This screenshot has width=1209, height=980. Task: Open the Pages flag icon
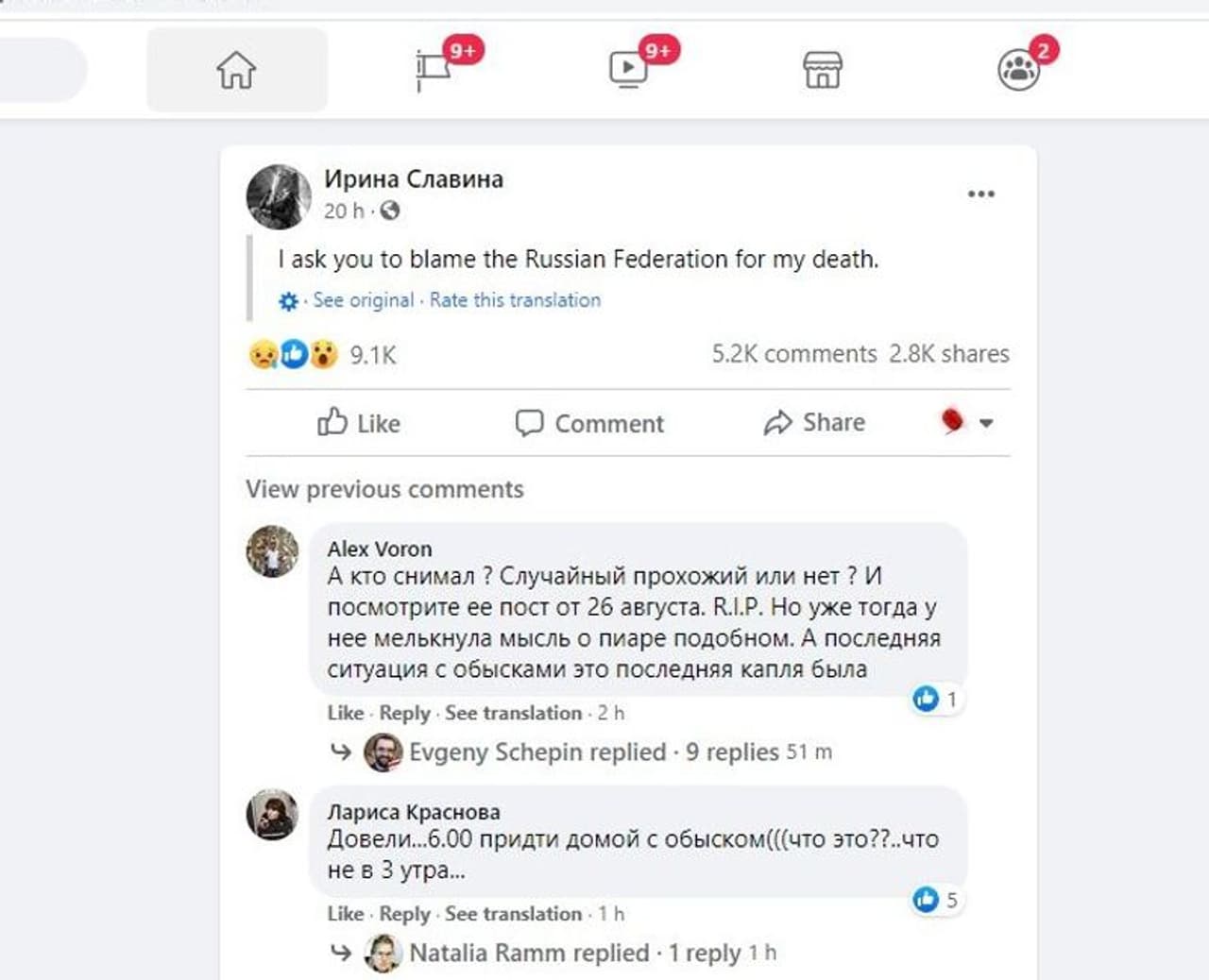click(x=434, y=70)
